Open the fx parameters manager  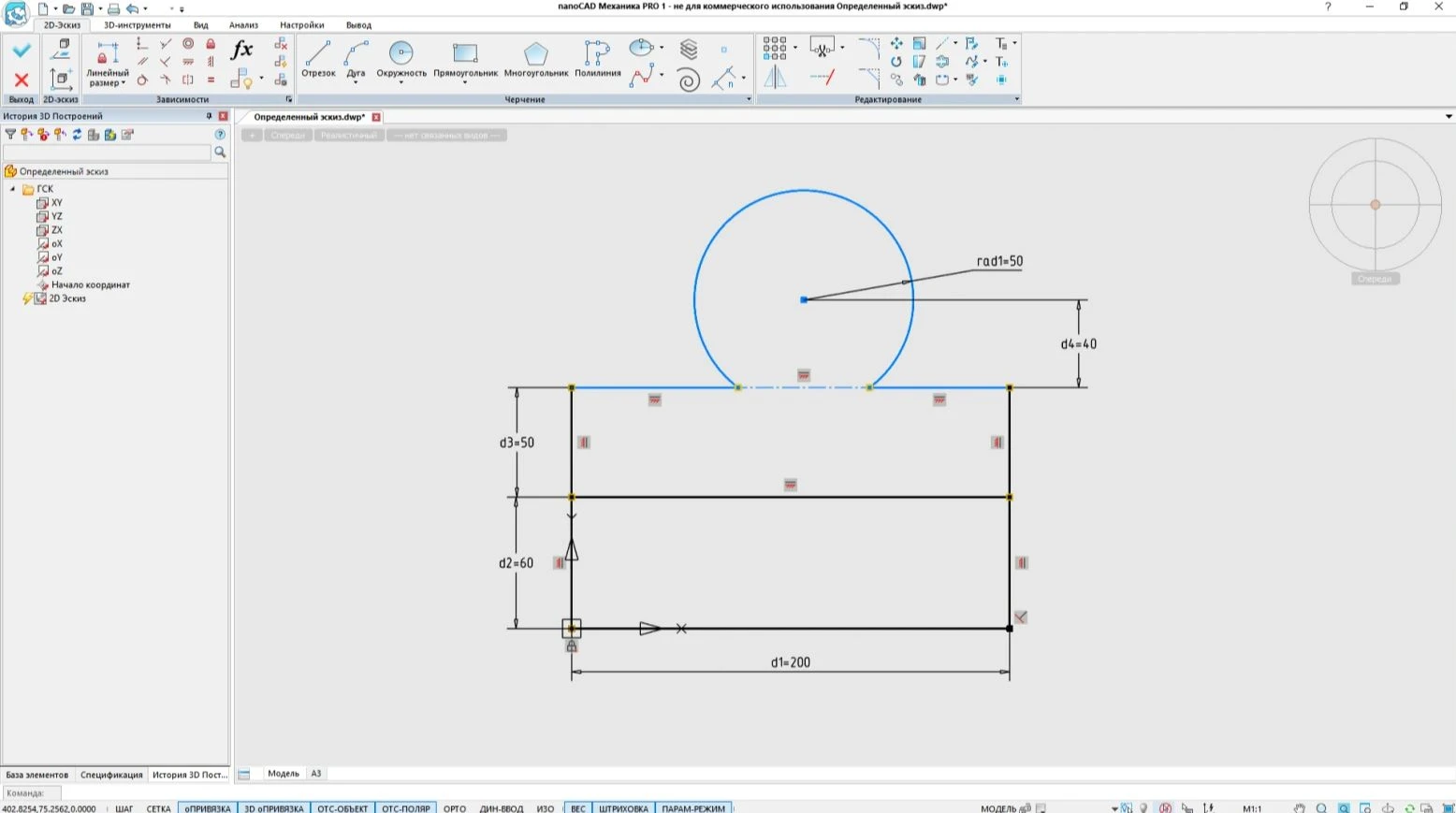click(x=241, y=50)
